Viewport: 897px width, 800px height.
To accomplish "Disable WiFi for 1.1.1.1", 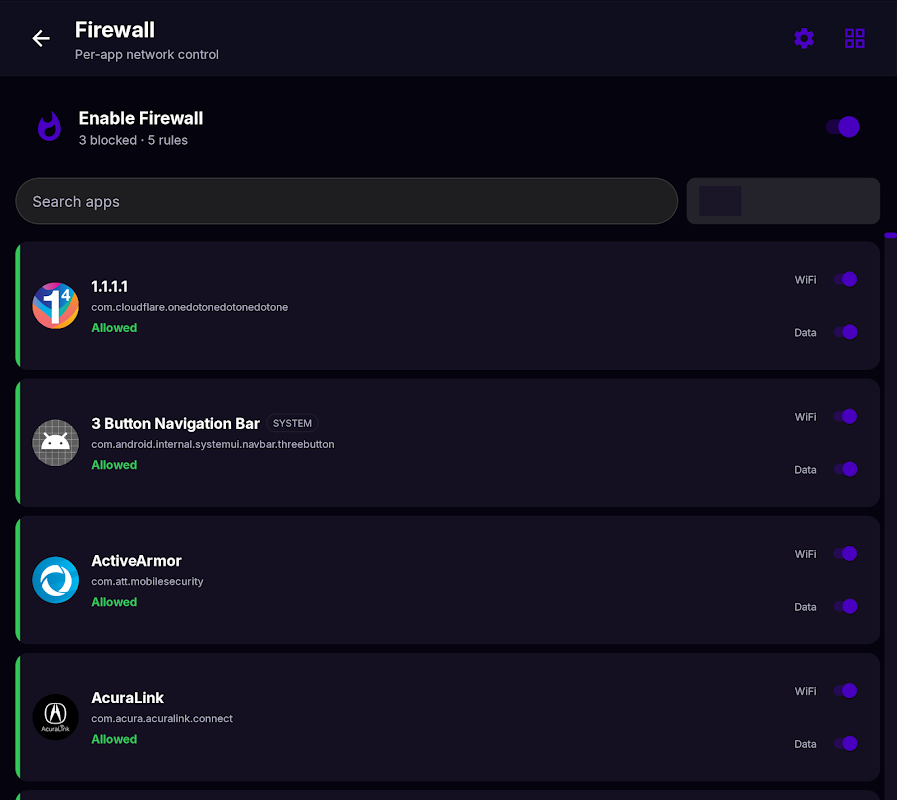I will [845, 279].
